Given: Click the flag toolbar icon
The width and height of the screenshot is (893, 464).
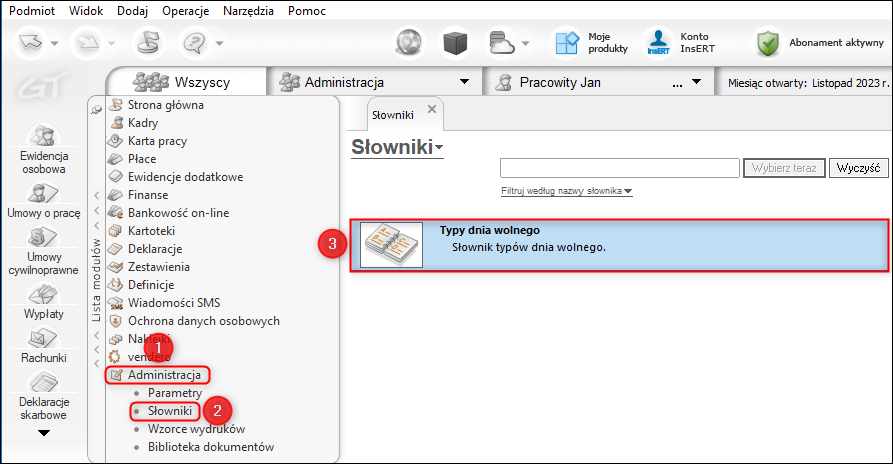Looking at the screenshot, I should 148,43.
